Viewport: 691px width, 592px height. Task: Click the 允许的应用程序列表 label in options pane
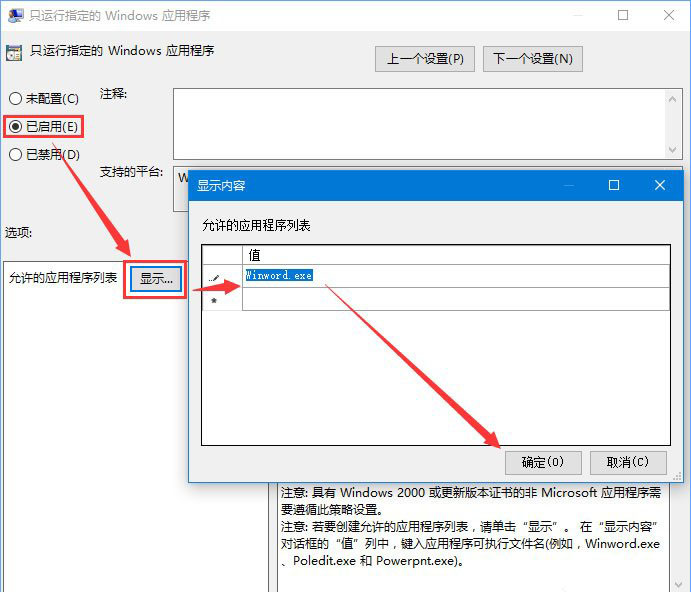[63, 278]
